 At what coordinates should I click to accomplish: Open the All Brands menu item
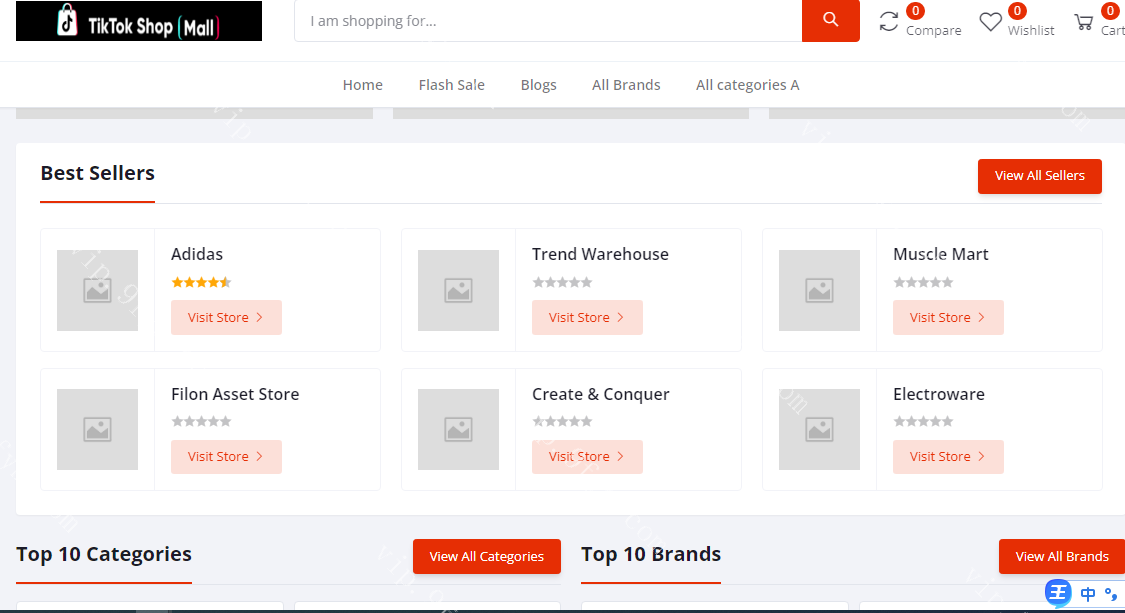pos(626,85)
